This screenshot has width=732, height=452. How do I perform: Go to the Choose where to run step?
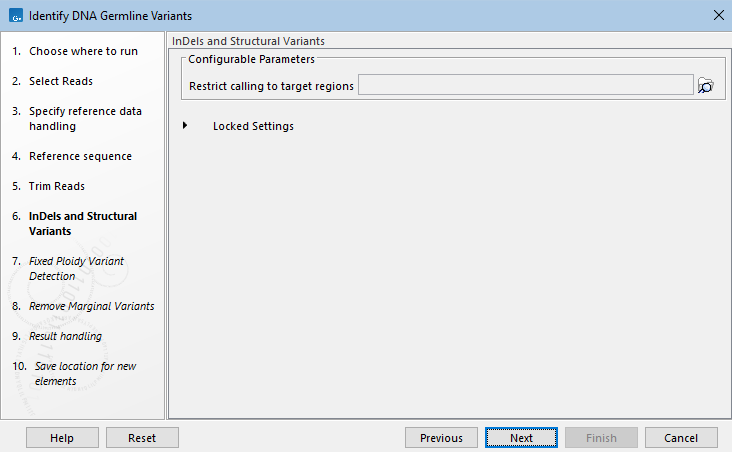click(83, 51)
